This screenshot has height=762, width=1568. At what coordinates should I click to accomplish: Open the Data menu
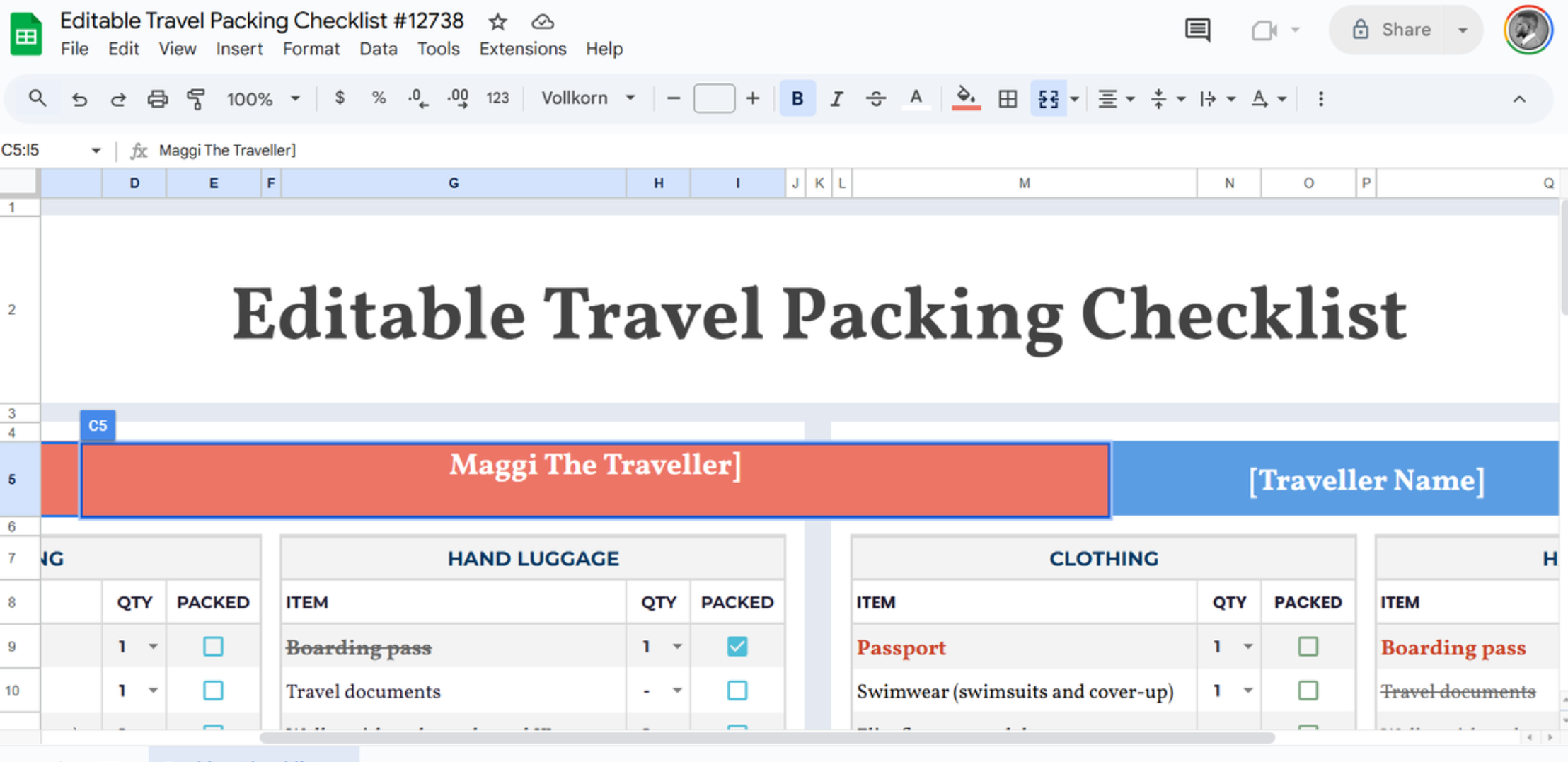coord(378,49)
